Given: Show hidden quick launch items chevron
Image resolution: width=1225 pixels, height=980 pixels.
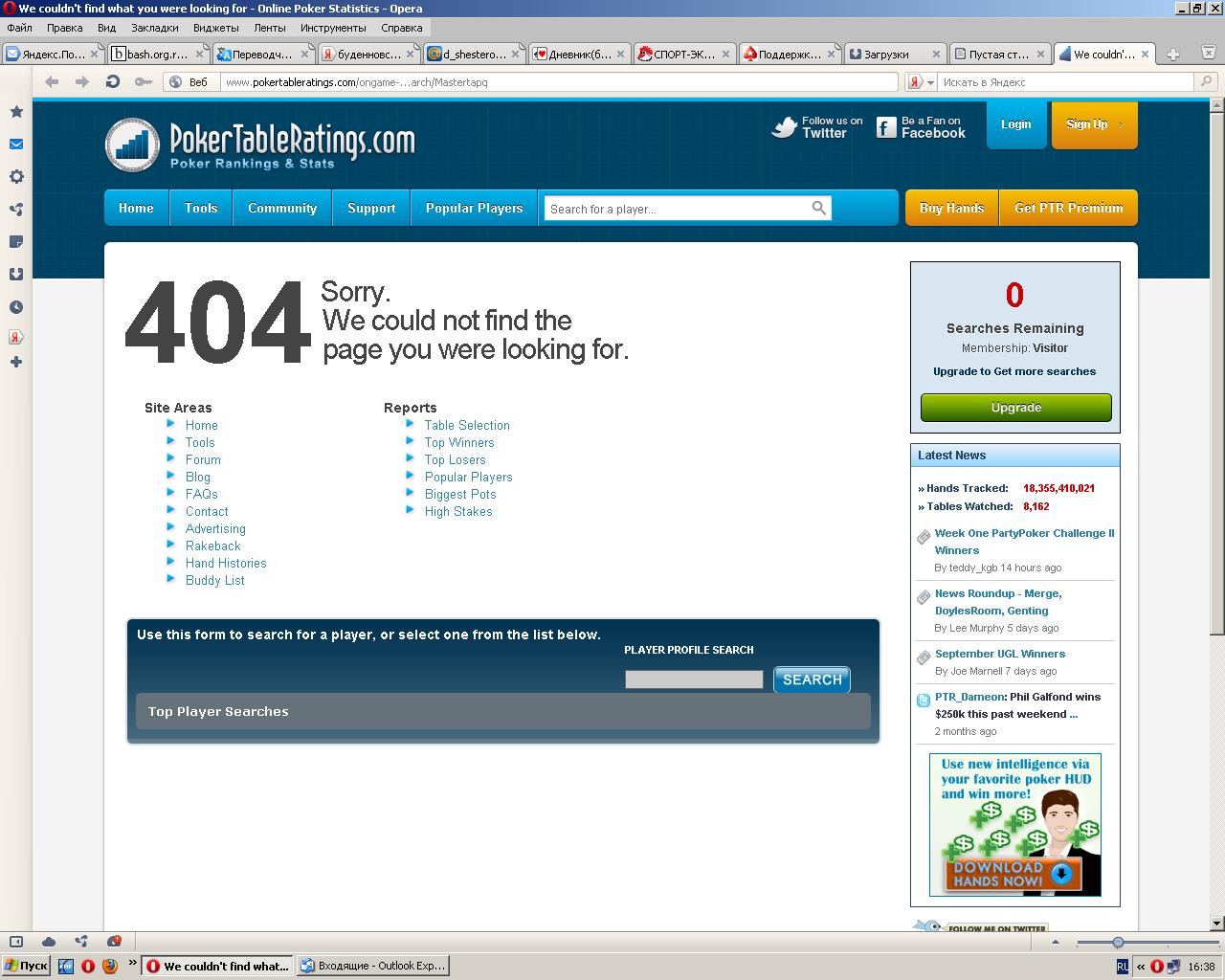Looking at the screenshot, I should tap(132, 963).
